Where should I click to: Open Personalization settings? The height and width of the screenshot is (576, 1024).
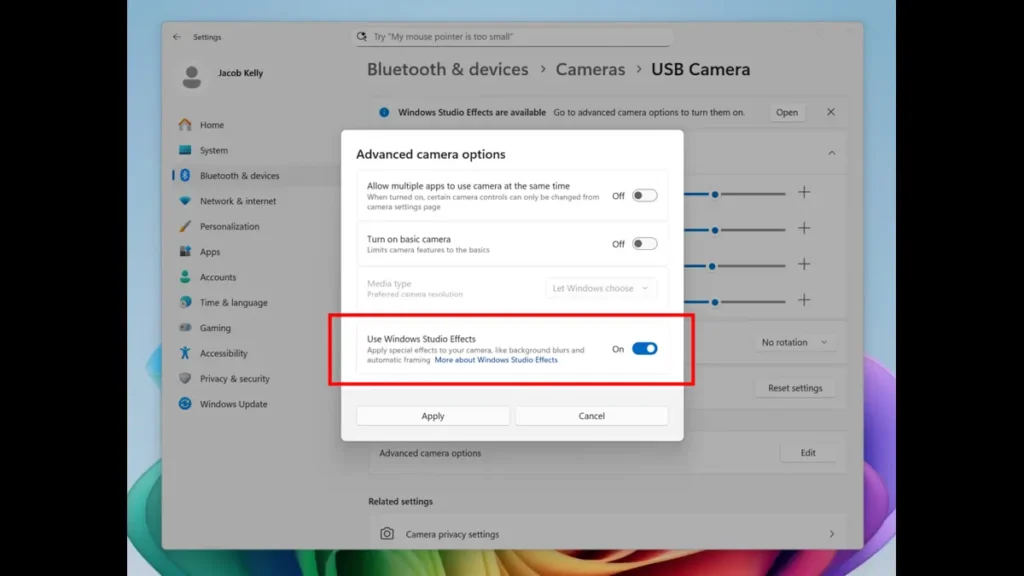click(229, 227)
